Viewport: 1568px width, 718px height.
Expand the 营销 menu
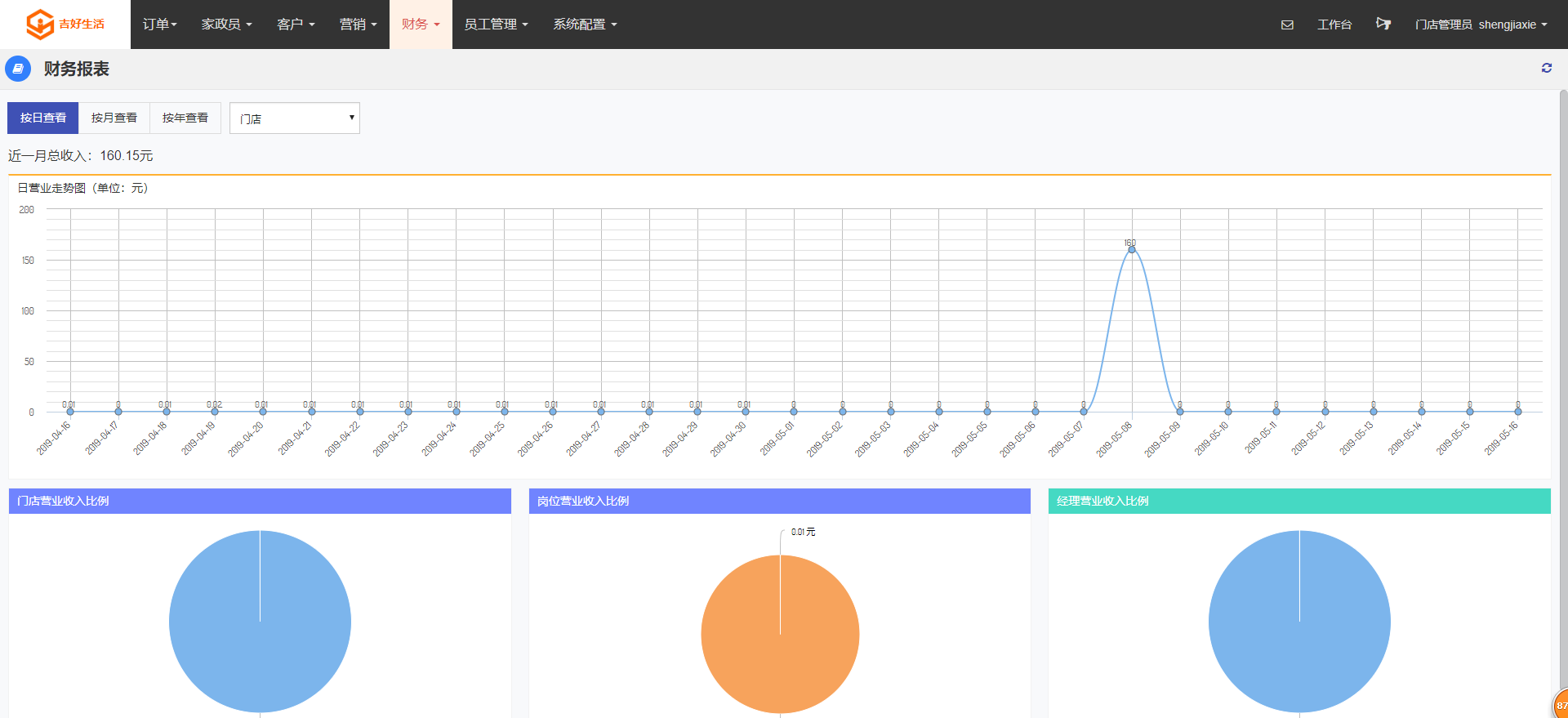point(358,25)
